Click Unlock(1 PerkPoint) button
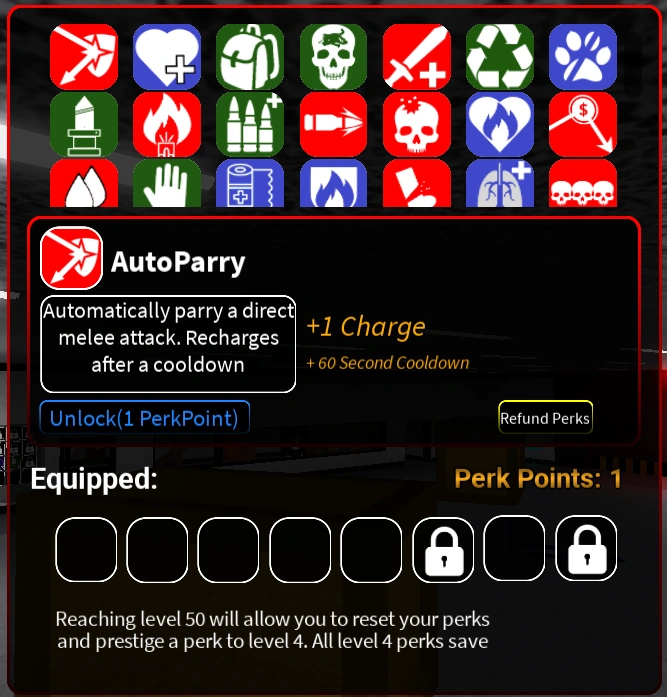667x697 pixels. click(144, 417)
